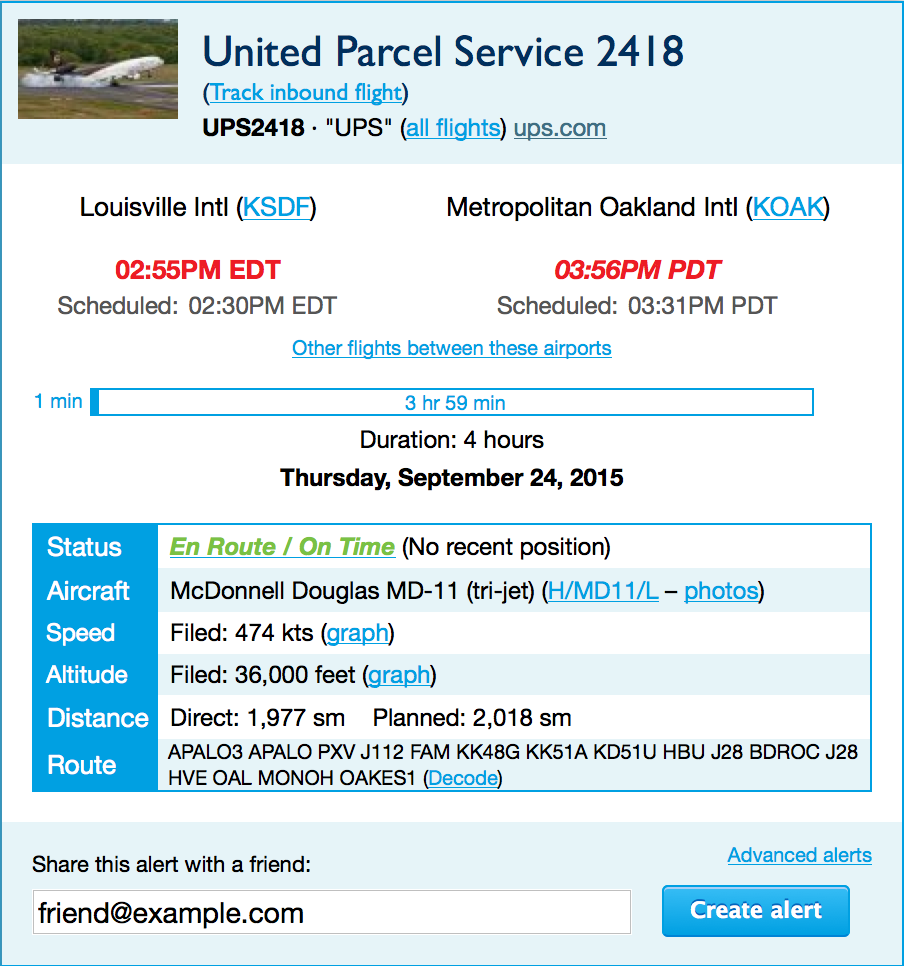Viewport: 904px width, 966px height.
Task: Click the 03:56PM PDT arrival time
Action: (x=637, y=270)
